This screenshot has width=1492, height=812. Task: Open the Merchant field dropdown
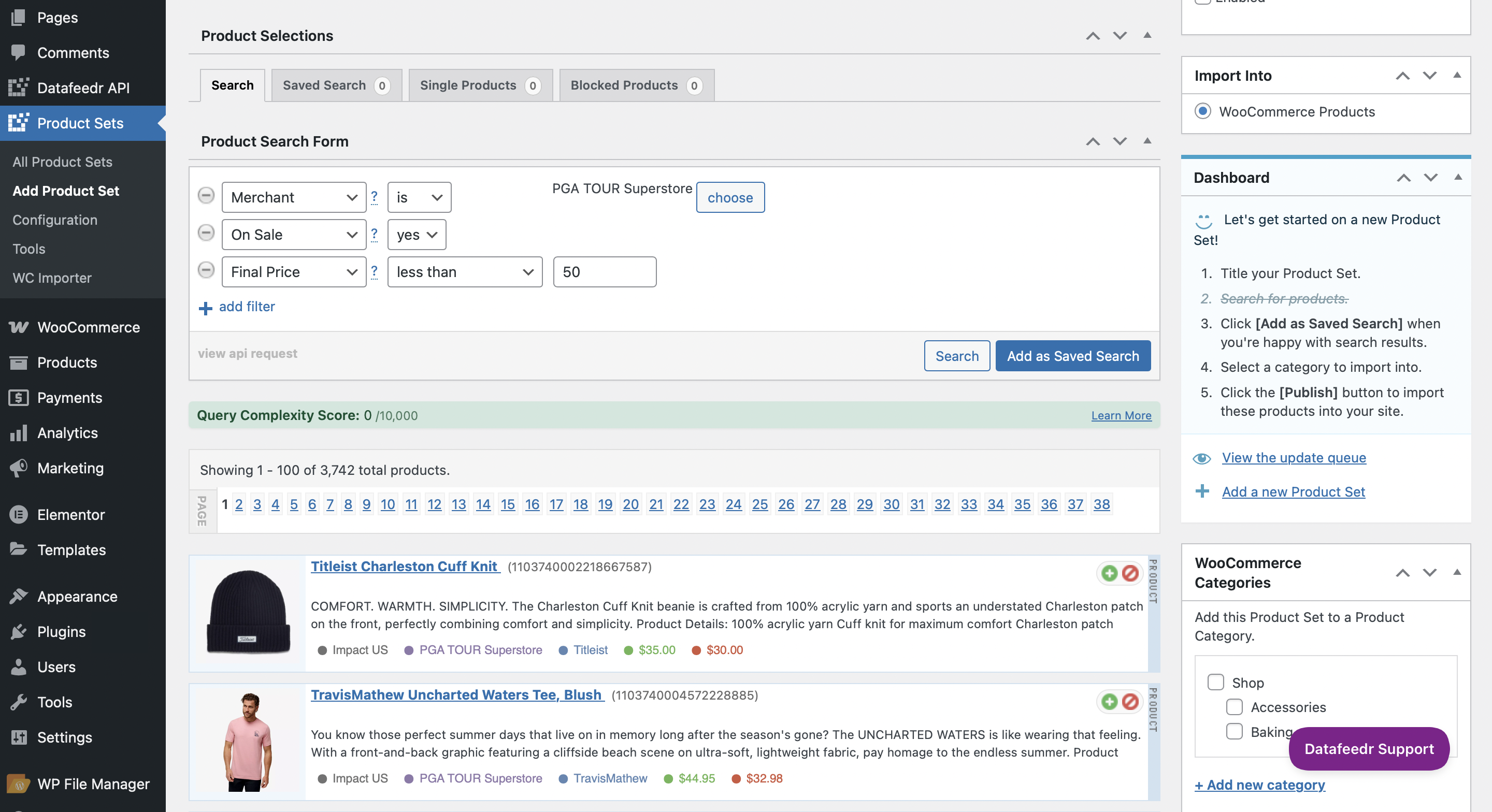click(294, 197)
